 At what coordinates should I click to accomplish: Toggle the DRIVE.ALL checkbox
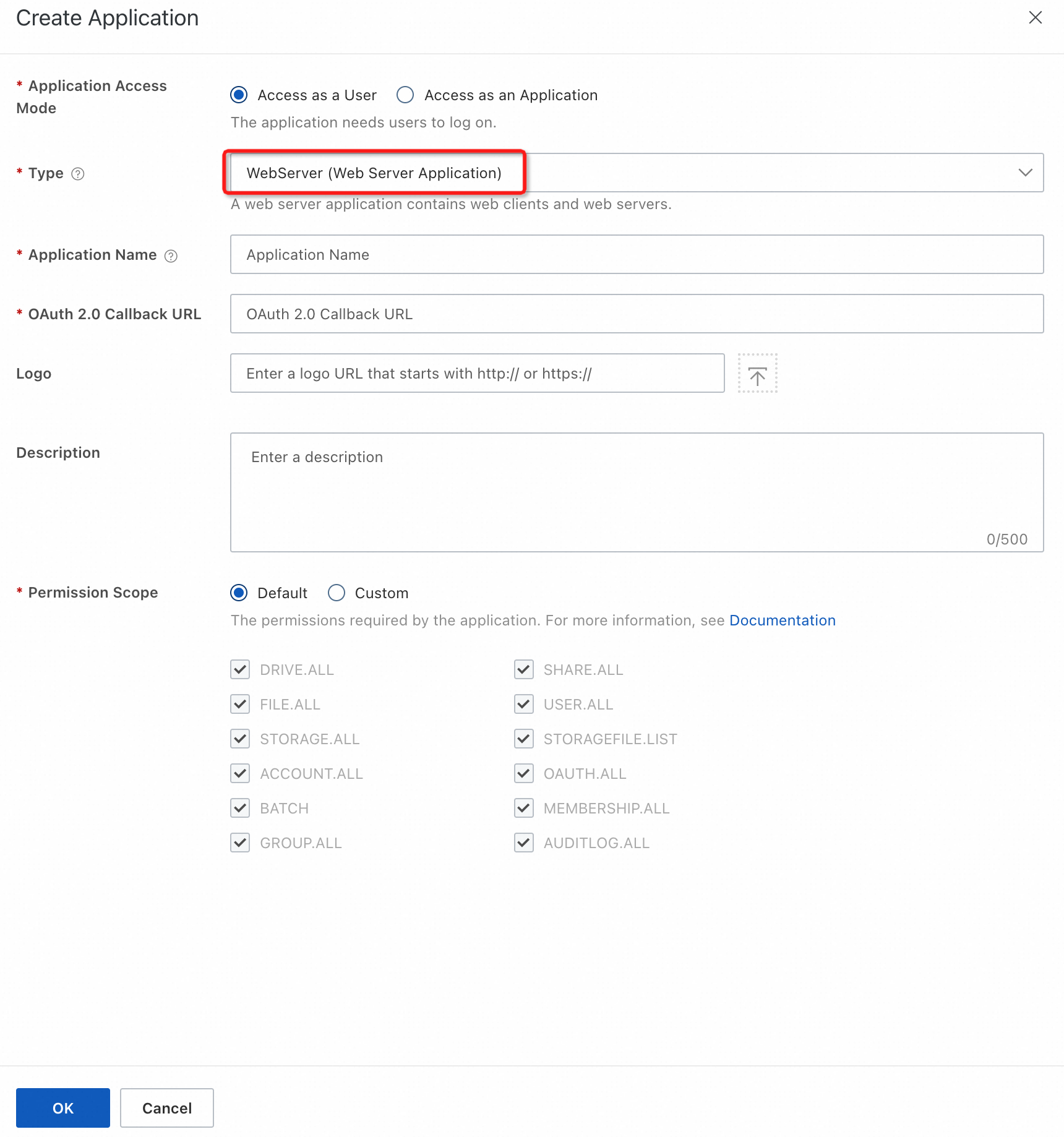[x=240, y=669]
